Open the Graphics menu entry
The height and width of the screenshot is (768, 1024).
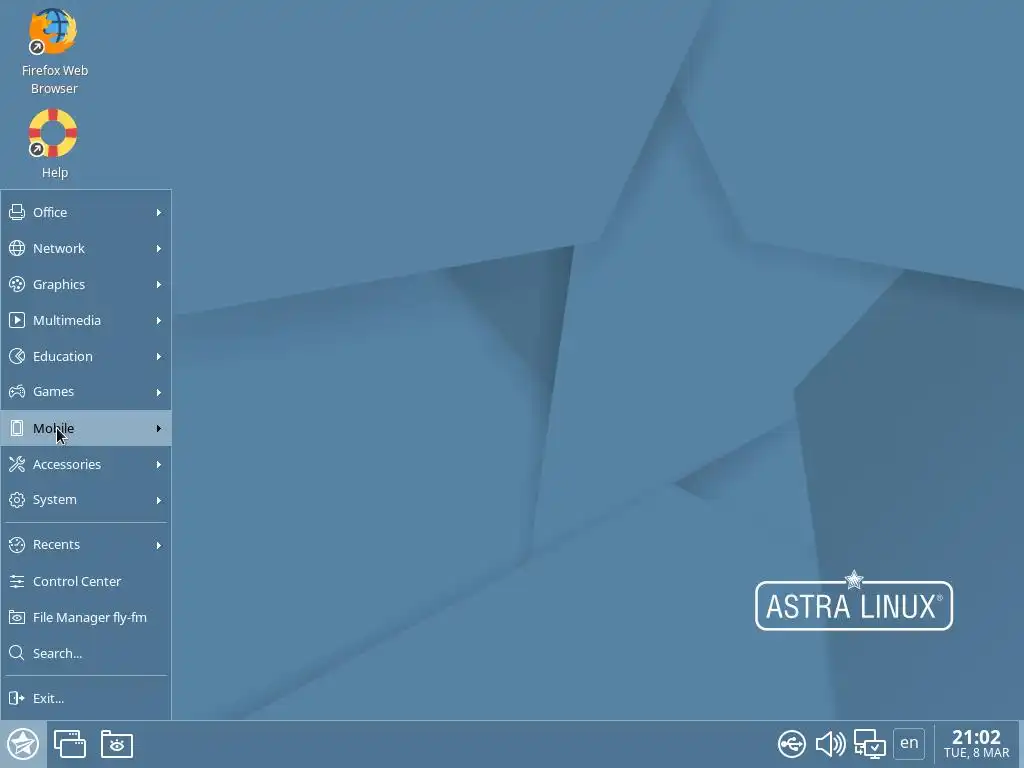(x=86, y=284)
